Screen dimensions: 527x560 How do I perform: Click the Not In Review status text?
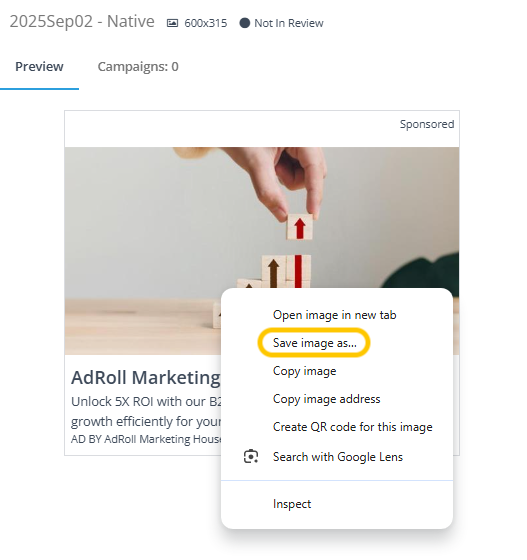(289, 23)
